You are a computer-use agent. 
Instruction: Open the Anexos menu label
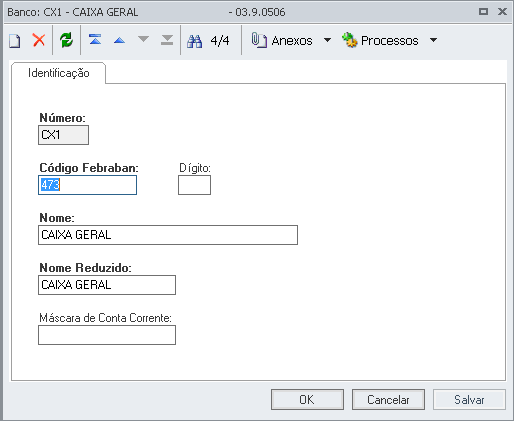292,41
